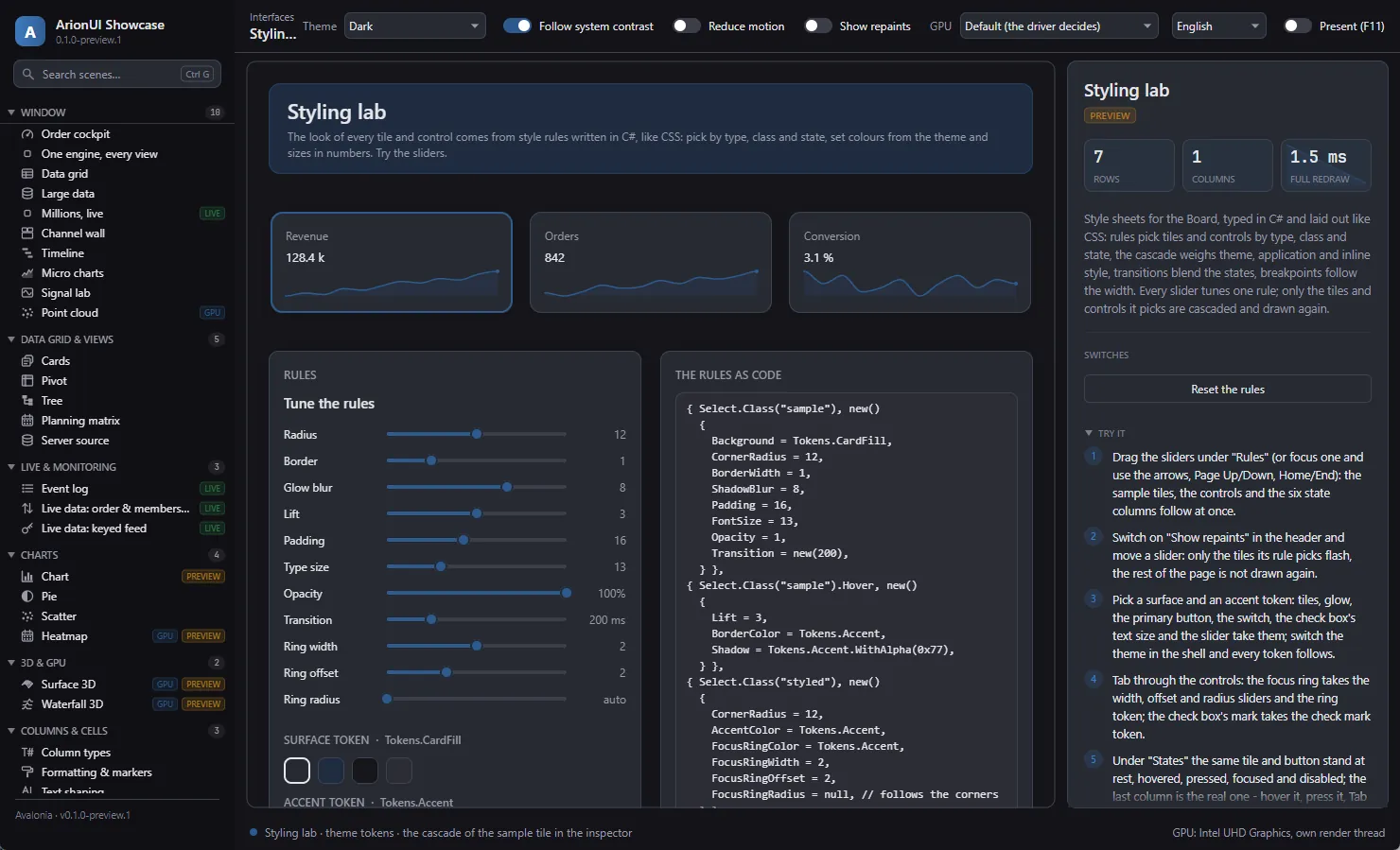The width and height of the screenshot is (1400, 850).
Task: Click the Large data database icon
Action: 27,194
